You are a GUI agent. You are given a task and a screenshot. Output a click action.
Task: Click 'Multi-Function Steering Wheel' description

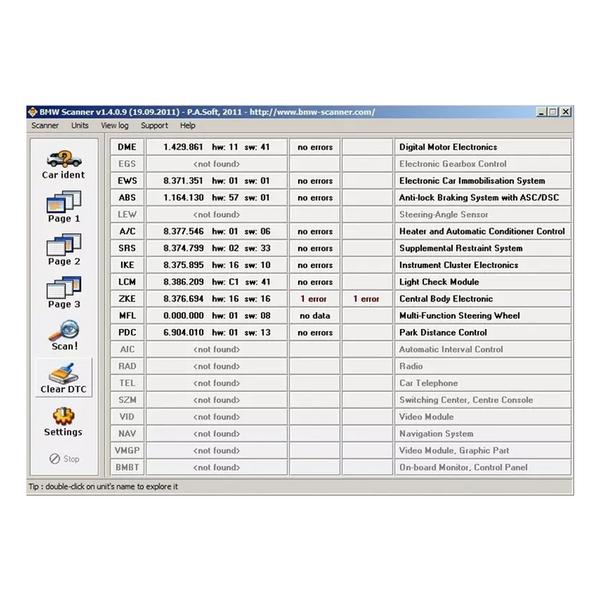(x=483, y=315)
